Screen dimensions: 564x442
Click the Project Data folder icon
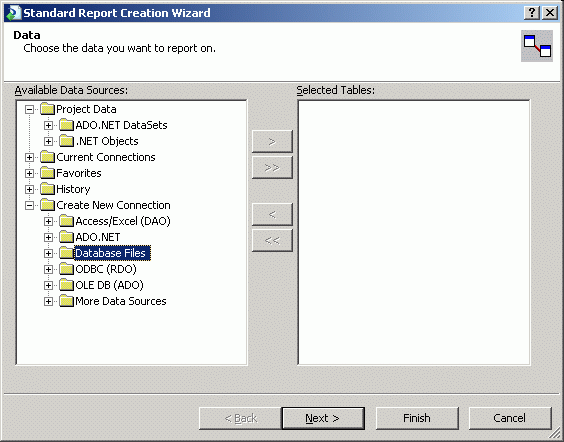[x=47, y=109]
